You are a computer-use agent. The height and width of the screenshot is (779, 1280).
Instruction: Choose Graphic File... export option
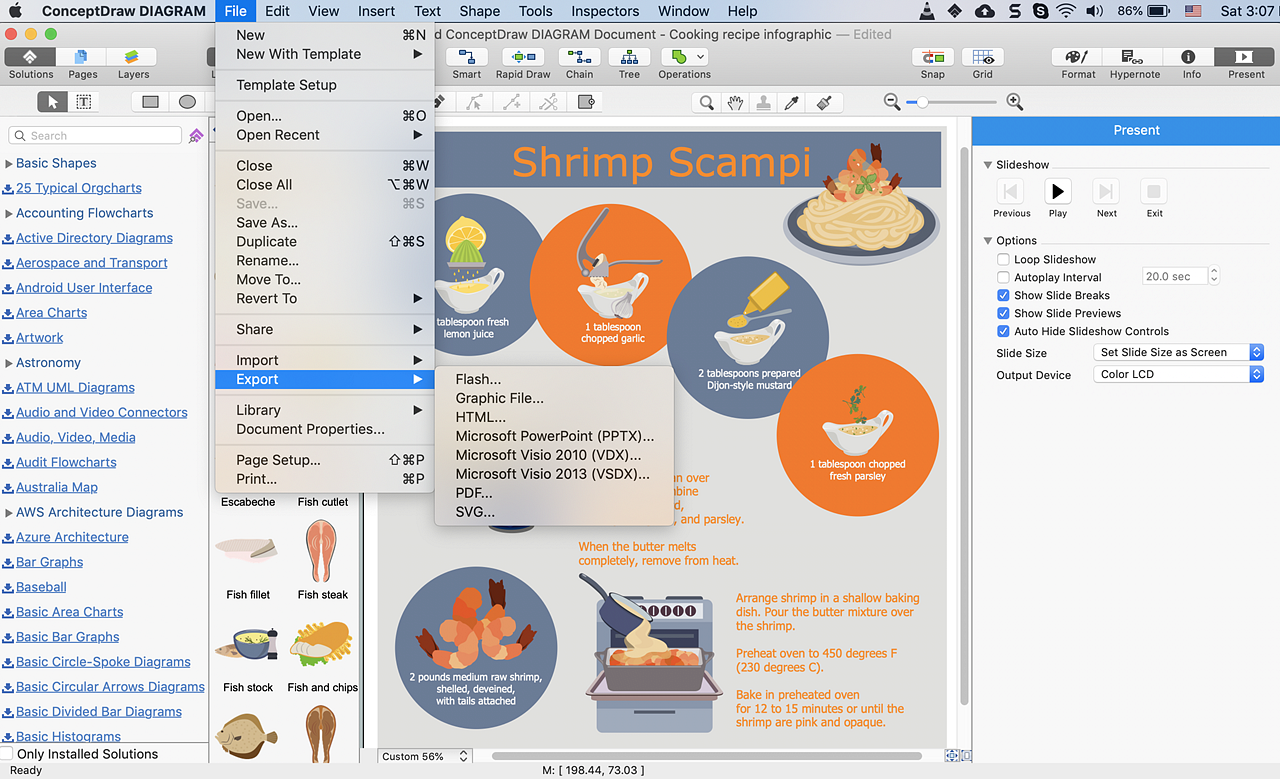pos(500,398)
